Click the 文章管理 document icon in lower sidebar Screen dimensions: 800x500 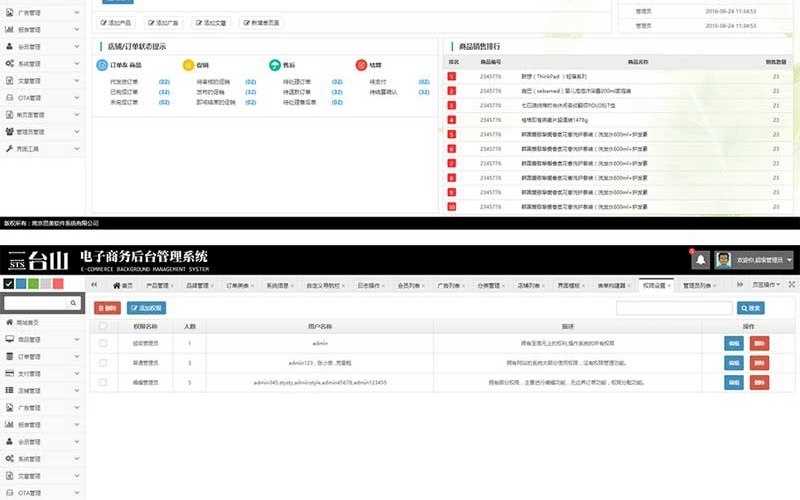[9, 476]
